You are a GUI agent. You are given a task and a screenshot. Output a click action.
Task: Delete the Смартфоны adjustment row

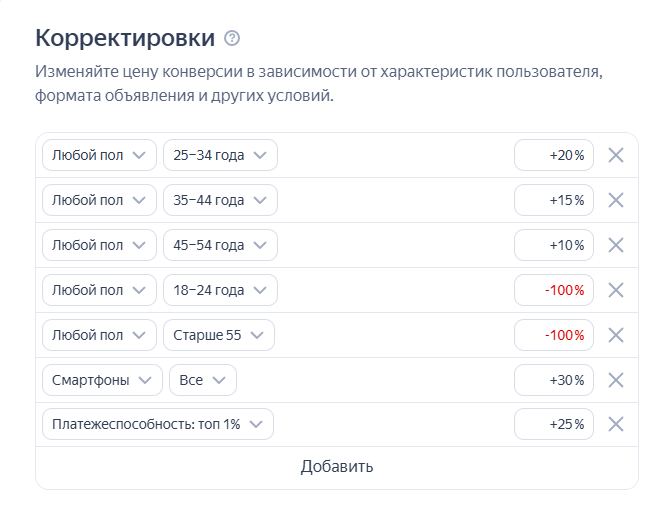point(616,380)
